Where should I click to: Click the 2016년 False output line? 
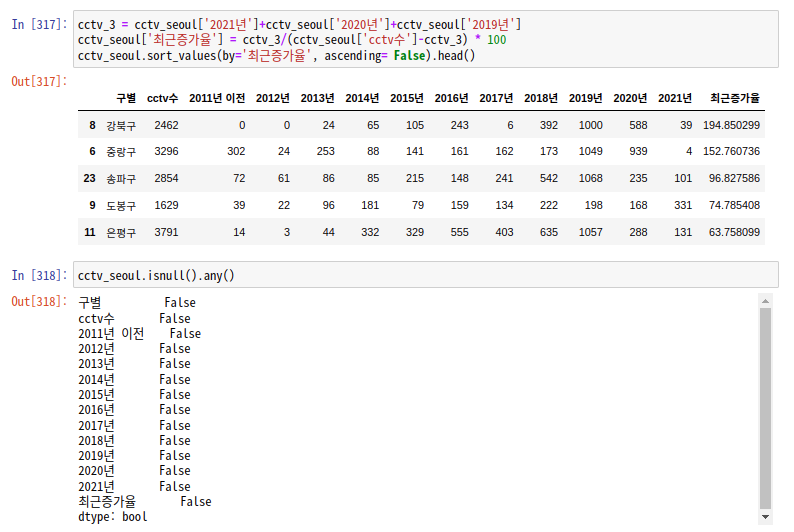click(x=134, y=410)
